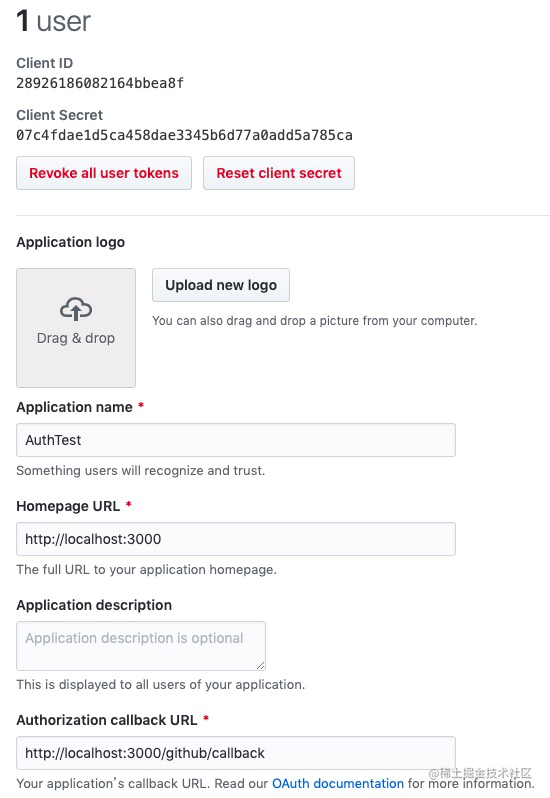
Task: Click the Drag & drop logo area
Action: pyautogui.click(x=76, y=328)
